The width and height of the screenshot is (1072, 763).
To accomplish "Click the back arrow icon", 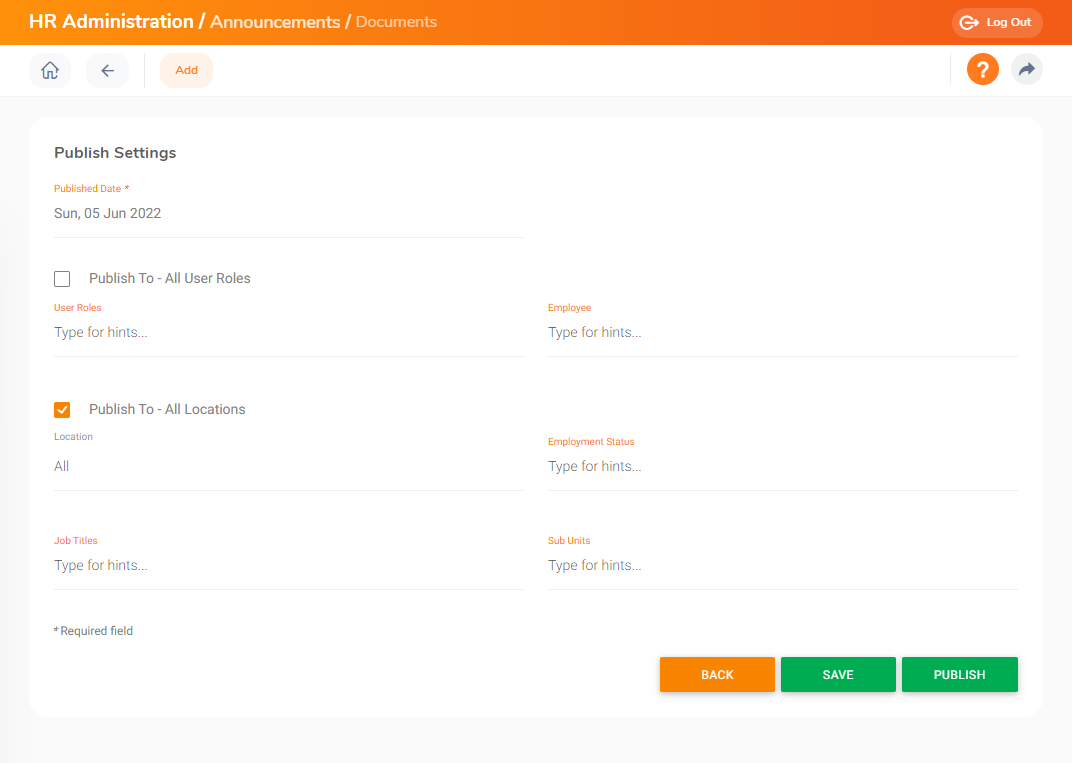I will tap(107, 70).
